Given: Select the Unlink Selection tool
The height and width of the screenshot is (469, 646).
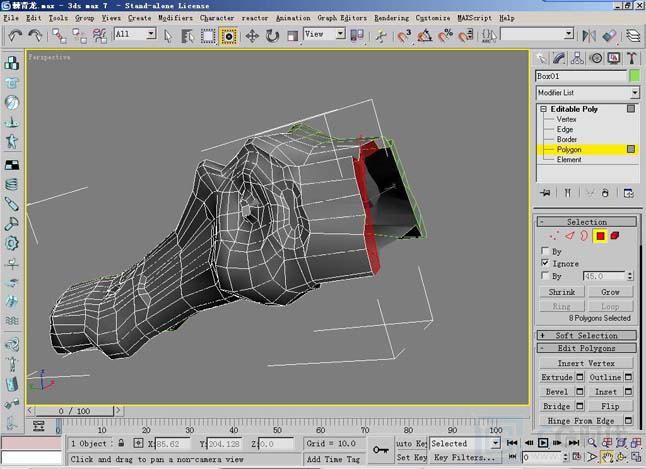Looking at the screenshot, I should pyautogui.click(x=80, y=36).
